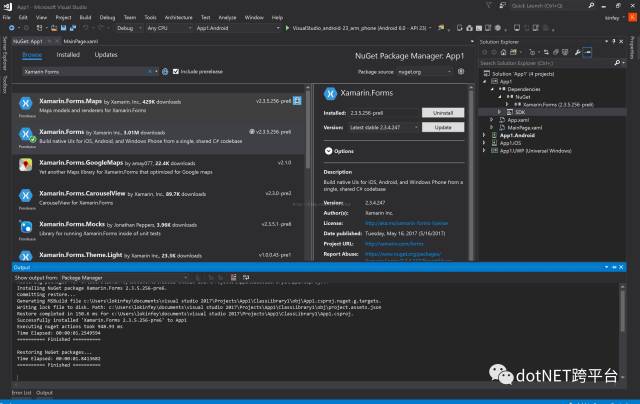
Task: Click the Save toolbar icon
Action: click(63, 28)
